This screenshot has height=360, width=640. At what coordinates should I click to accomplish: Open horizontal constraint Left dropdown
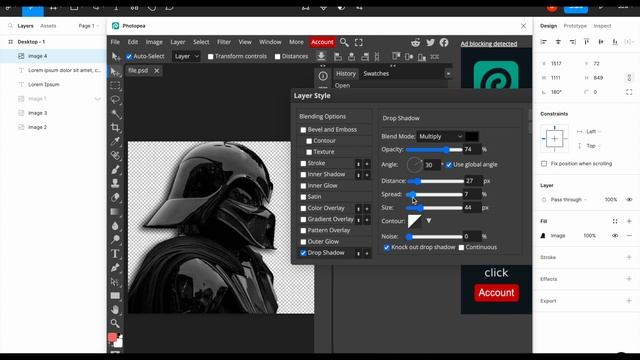[593, 131]
